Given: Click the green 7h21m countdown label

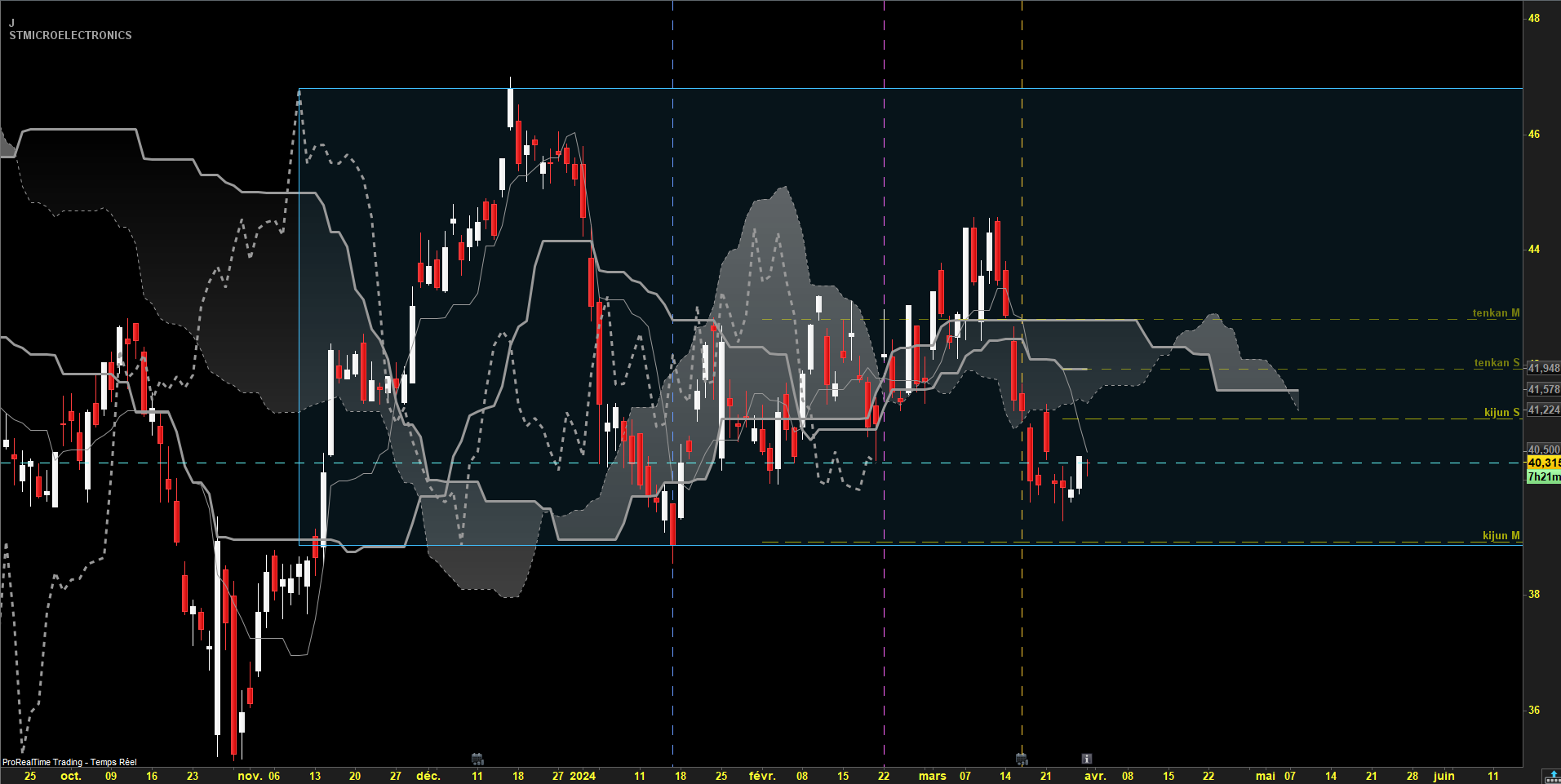Looking at the screenshot, I should [1543, 476].
